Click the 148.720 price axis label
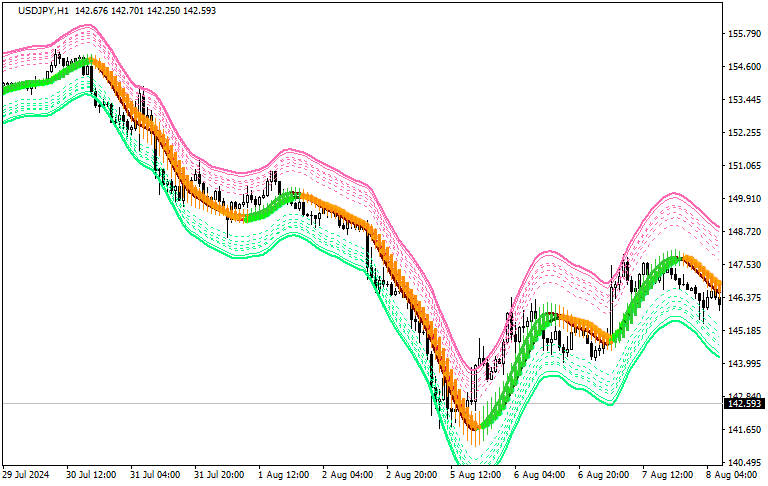Viewport: 768px width, 486px height. point(744,231)
